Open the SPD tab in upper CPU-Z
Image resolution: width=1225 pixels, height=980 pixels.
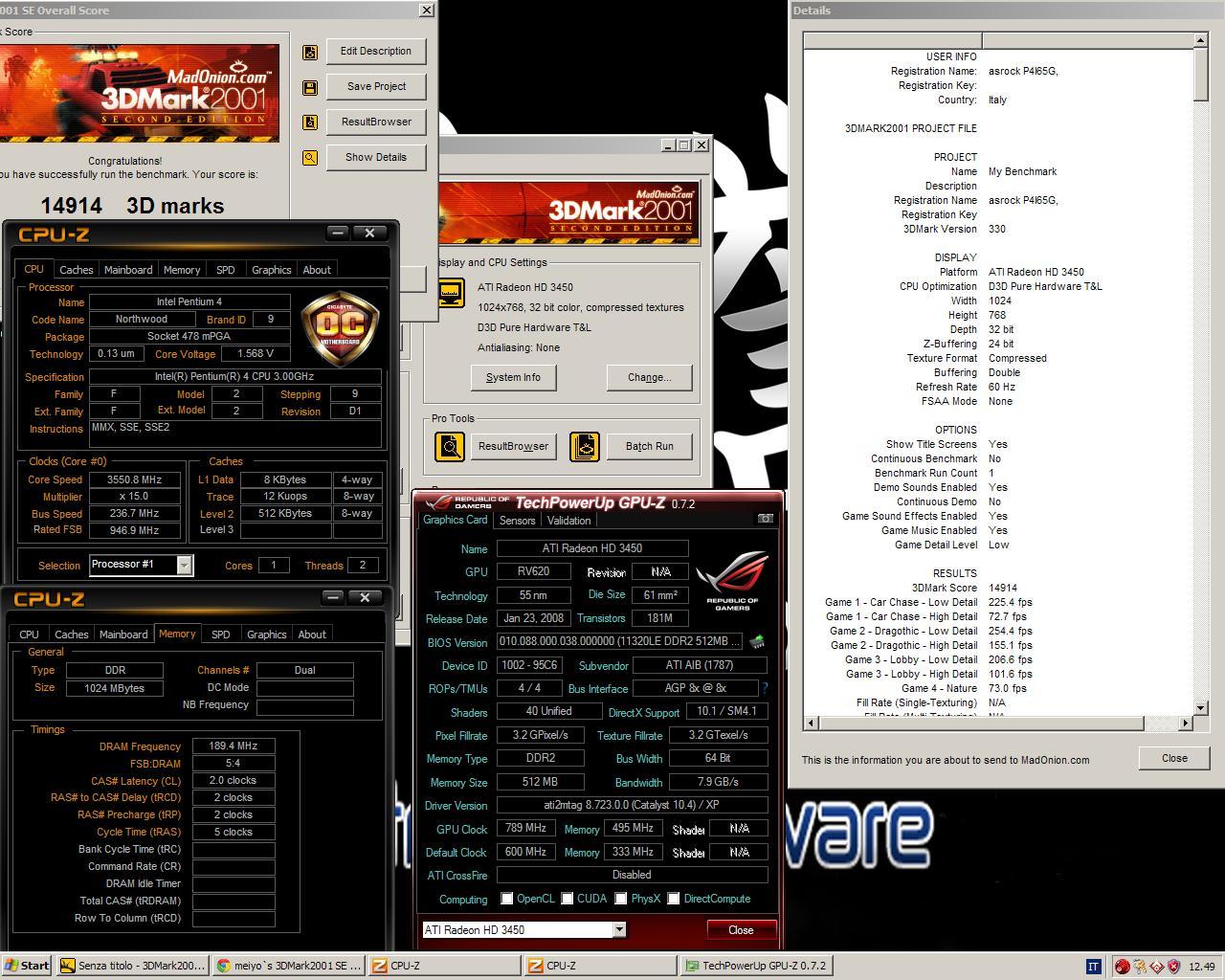(226, 270)
